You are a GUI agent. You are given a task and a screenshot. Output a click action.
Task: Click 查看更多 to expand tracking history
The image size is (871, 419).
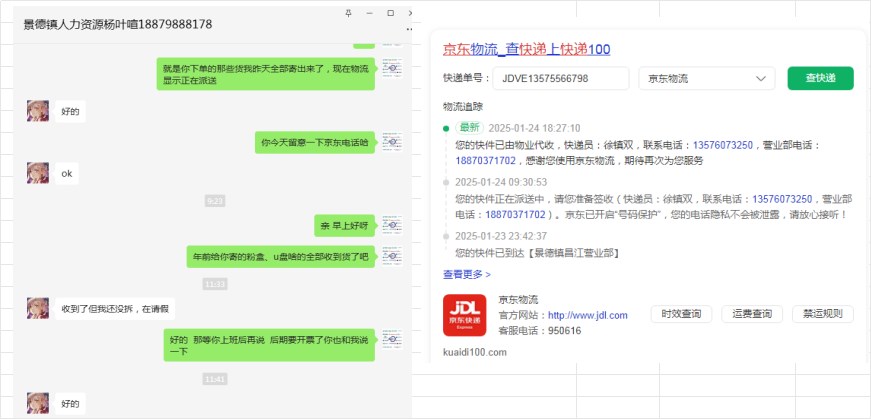coord(467,274)
